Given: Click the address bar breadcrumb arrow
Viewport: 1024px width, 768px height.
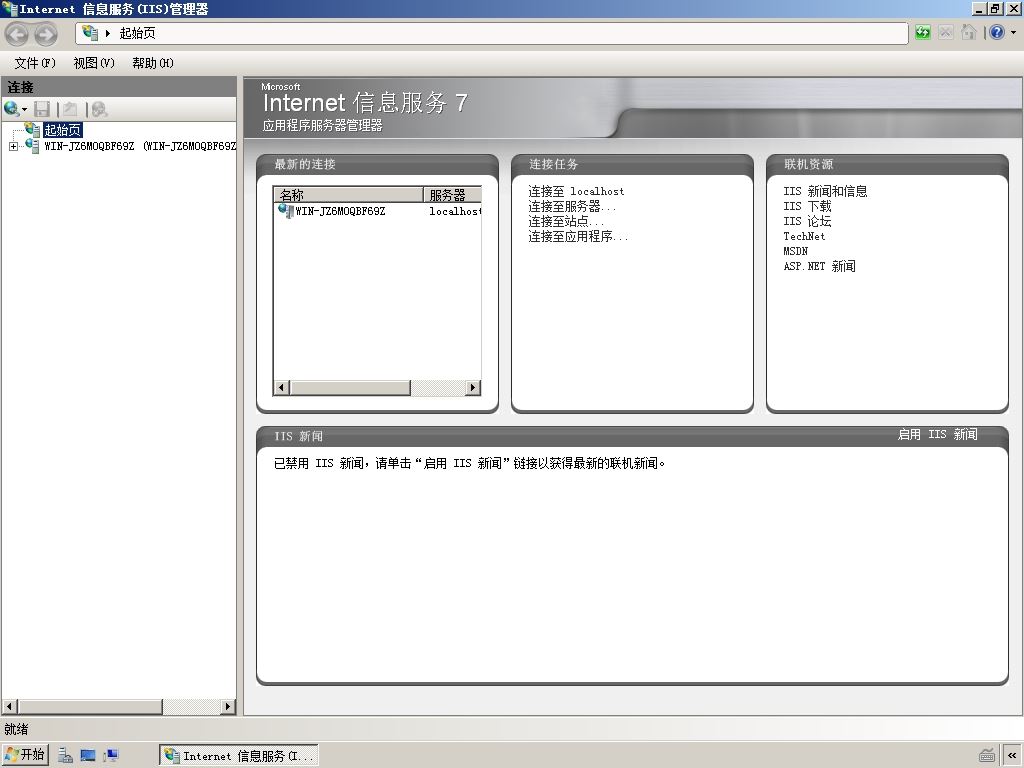Looking at the screenshot, I should pyautogui.click(x=108, y=33).
